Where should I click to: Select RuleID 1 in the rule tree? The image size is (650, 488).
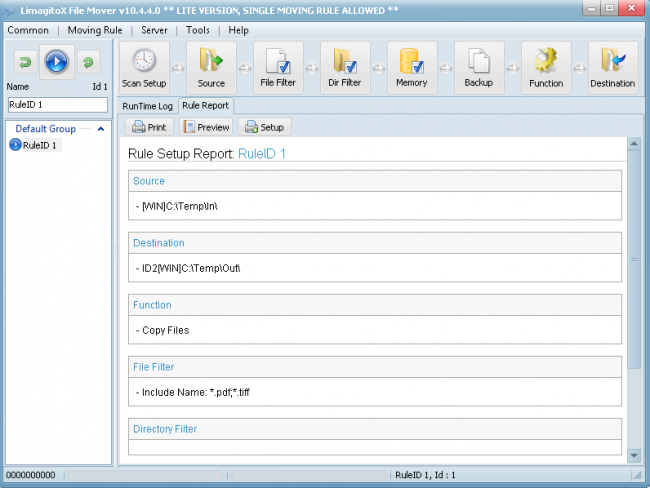(39, 145)
